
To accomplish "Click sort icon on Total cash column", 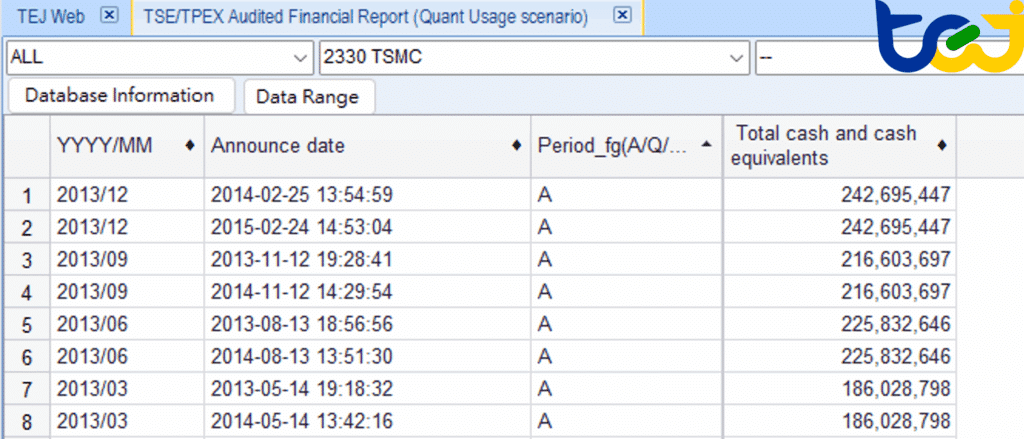I will 943,146.
